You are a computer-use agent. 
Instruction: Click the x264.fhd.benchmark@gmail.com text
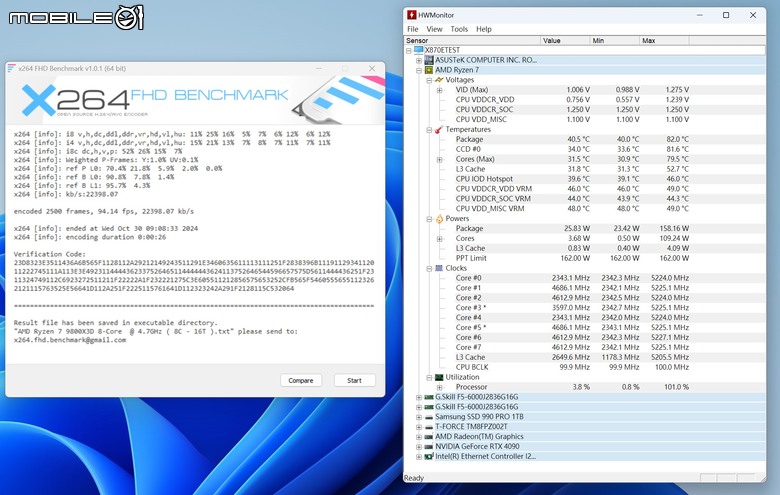tap(70, 340)
